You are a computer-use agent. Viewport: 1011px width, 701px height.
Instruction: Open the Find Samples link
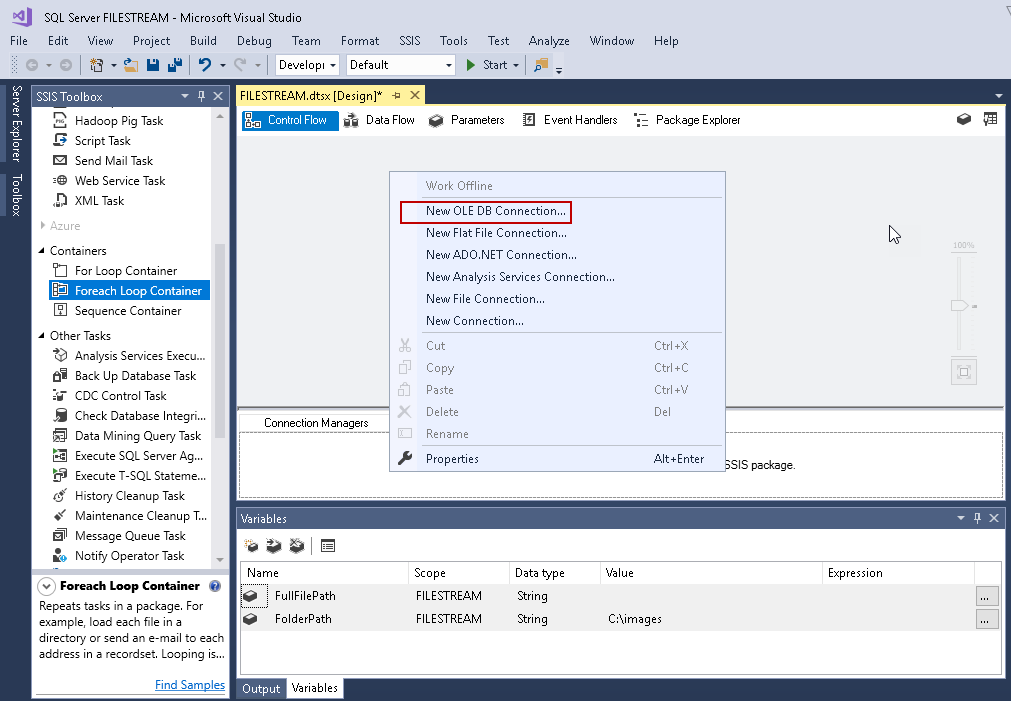(x=190, y=685)
